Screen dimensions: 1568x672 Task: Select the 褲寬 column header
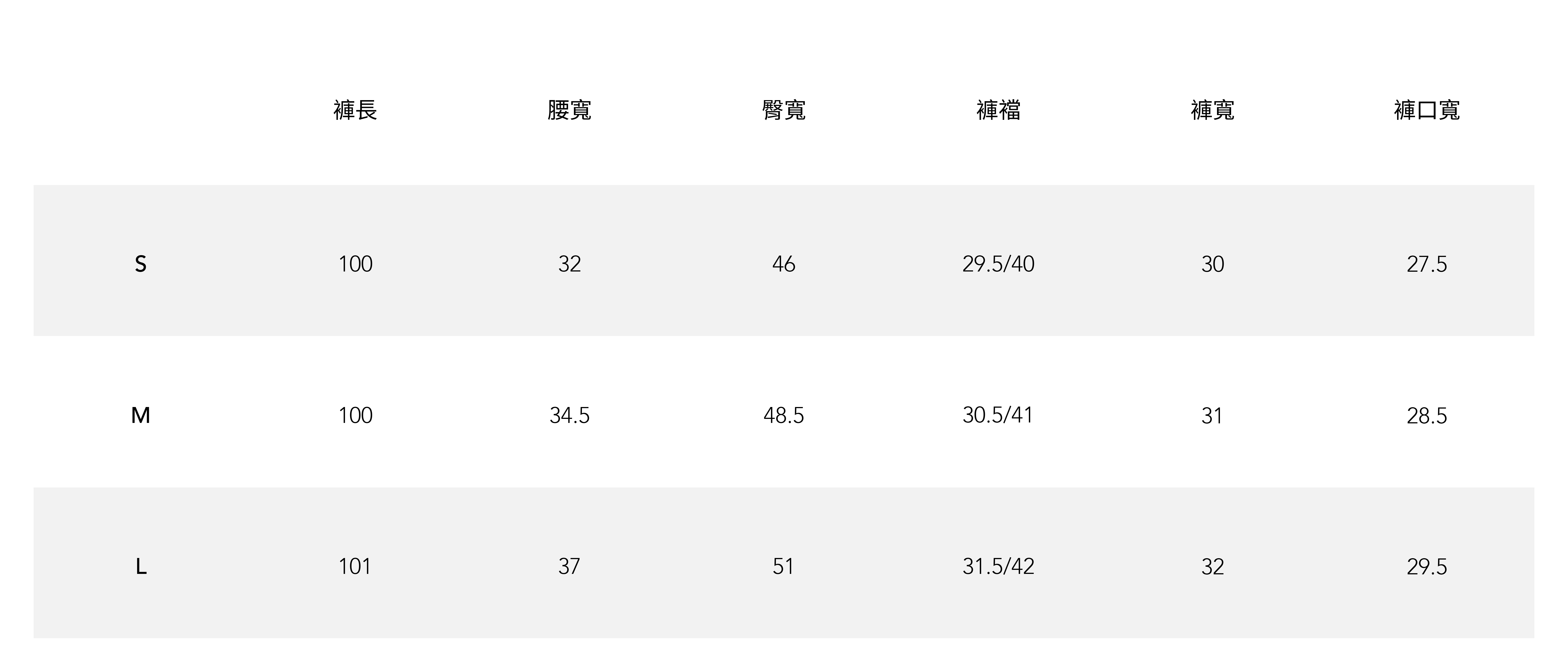point(1213,110)
